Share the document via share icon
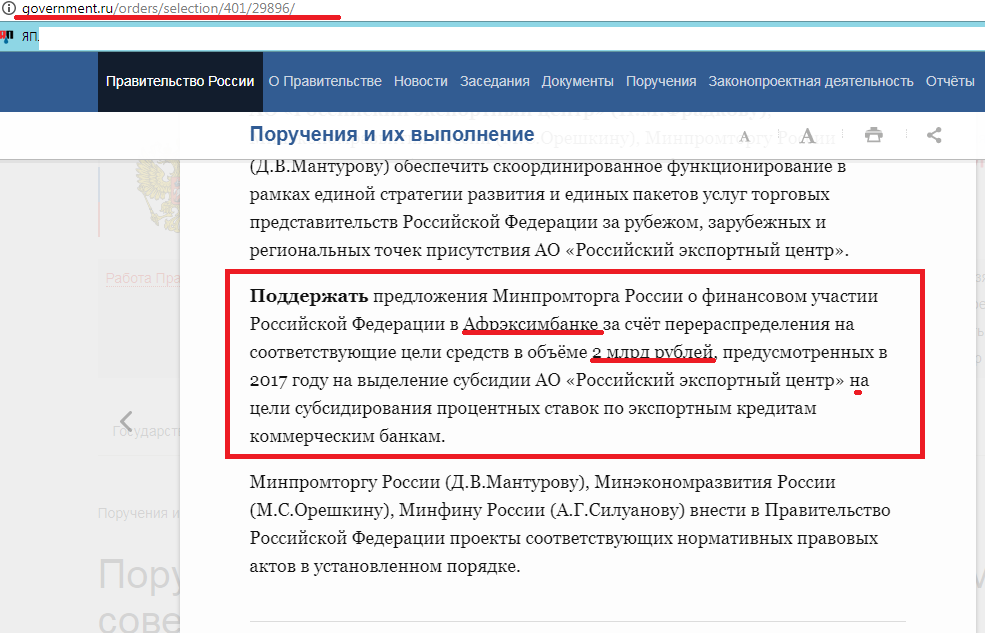The width and height of the screenshot is (985, 633). point(934,135)
